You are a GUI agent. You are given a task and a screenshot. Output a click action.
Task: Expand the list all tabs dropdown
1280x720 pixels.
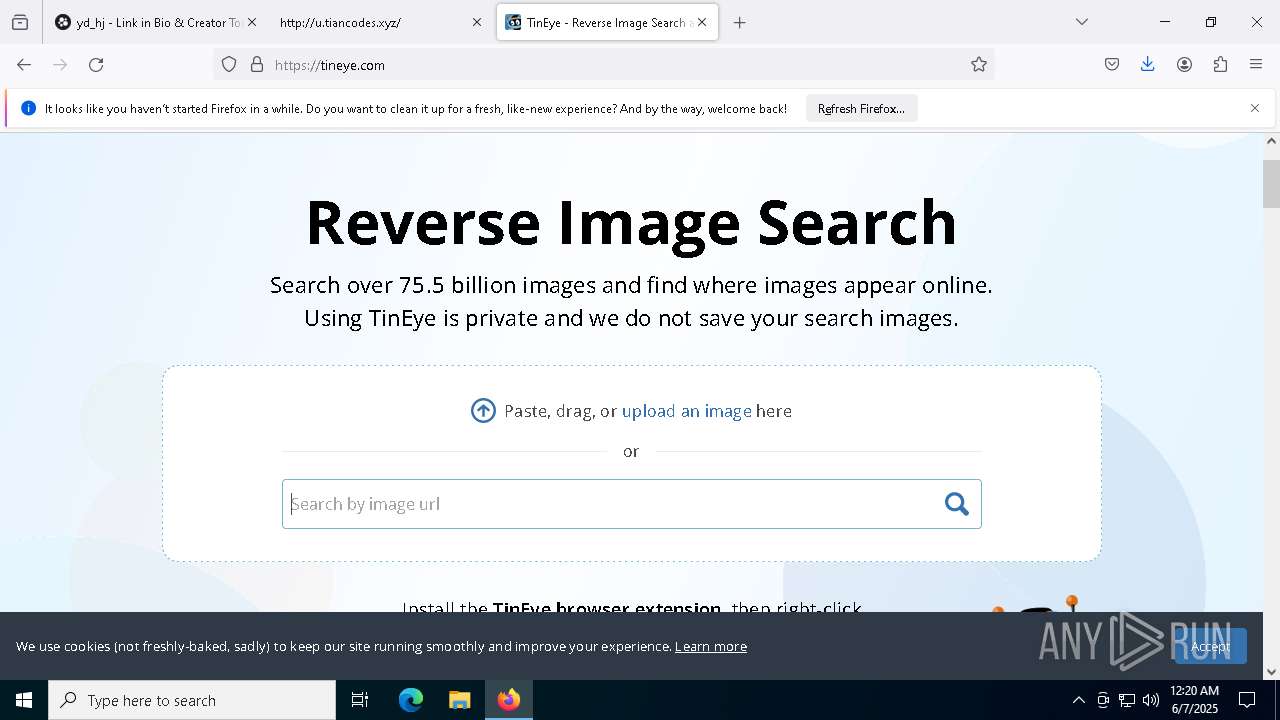click(1082, 22)
